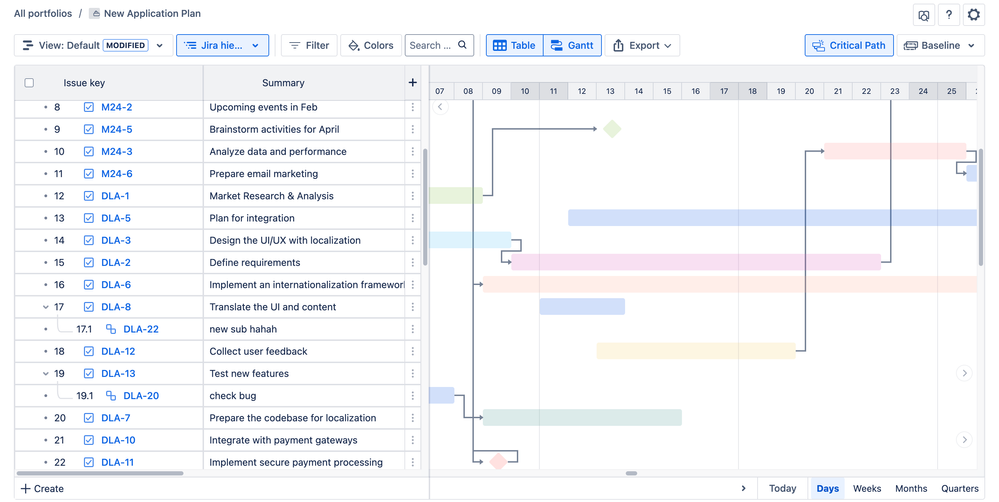
Task: Open the View: Default dropdown
Action: pos(93,45)
